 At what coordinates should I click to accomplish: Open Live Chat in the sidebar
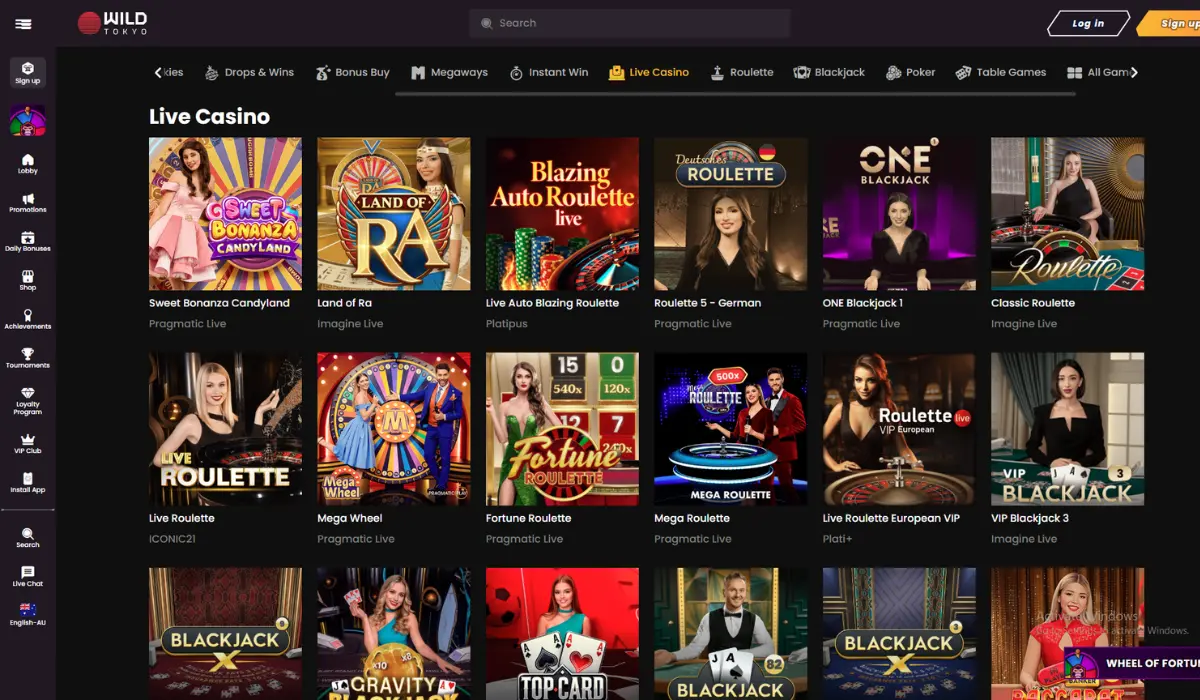click(28, 577)
